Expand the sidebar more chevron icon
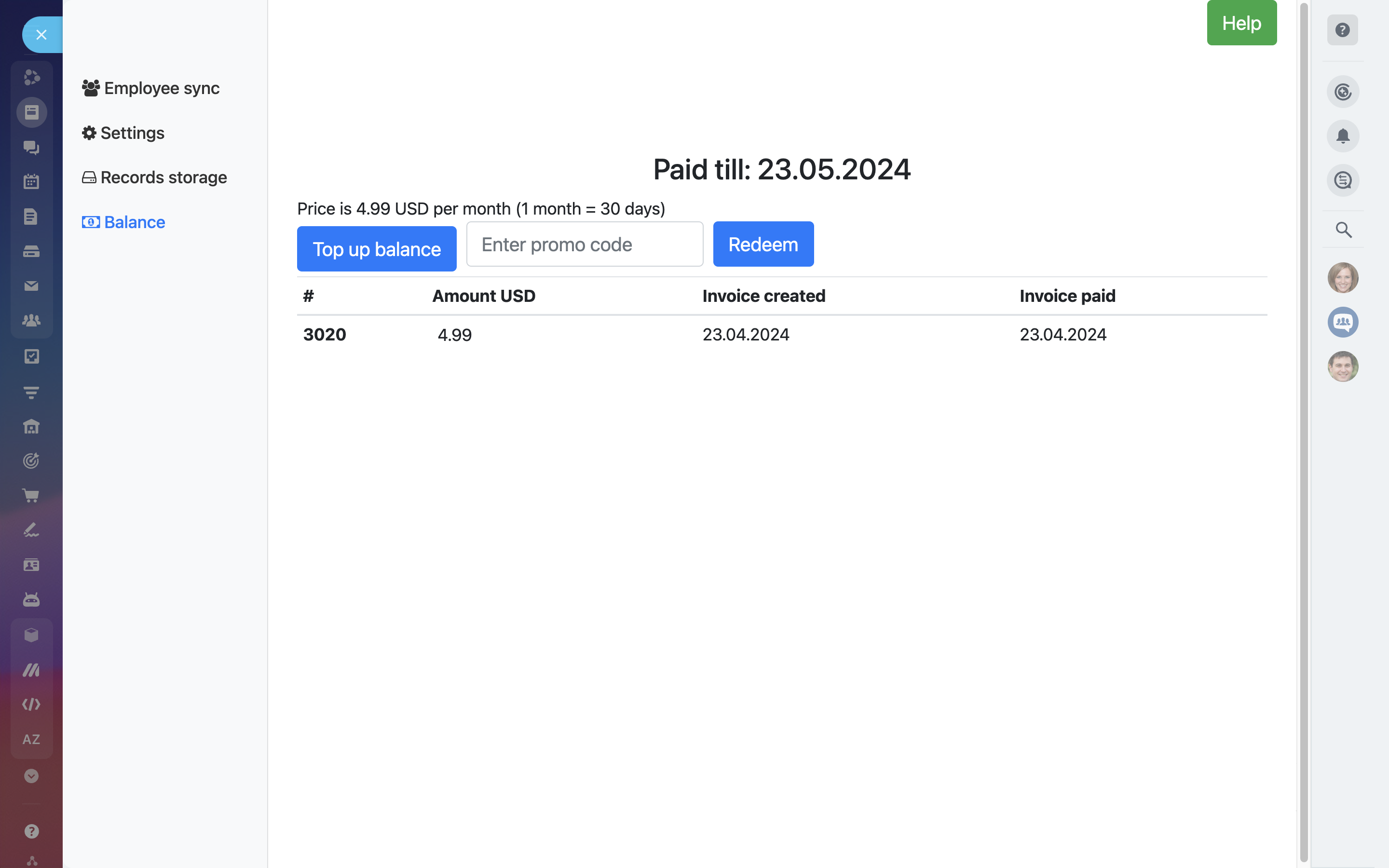This screenshot has height=868, width=1389. pyautogui.click(x=31, y=776)
